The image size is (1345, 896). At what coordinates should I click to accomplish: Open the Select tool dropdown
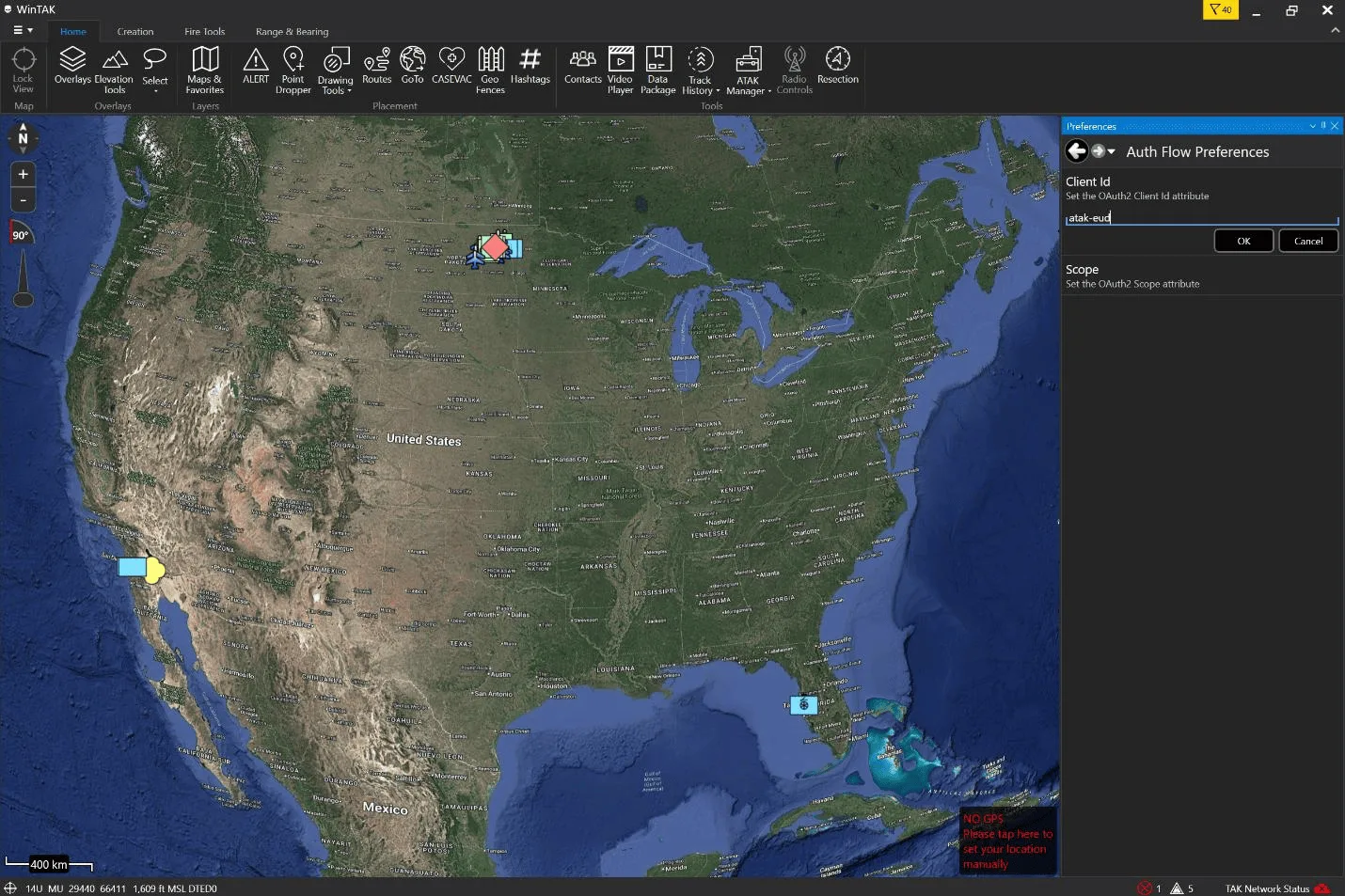point(155,71)
